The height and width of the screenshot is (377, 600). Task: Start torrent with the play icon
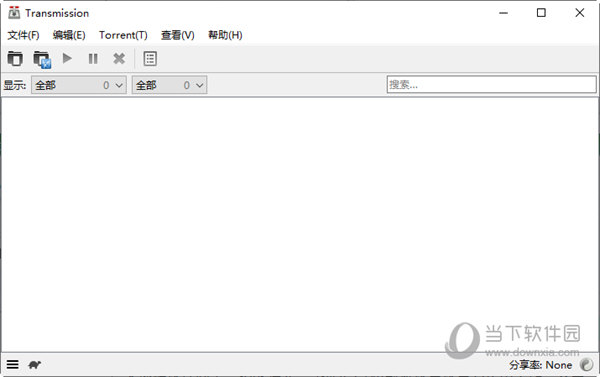[67, 58]
